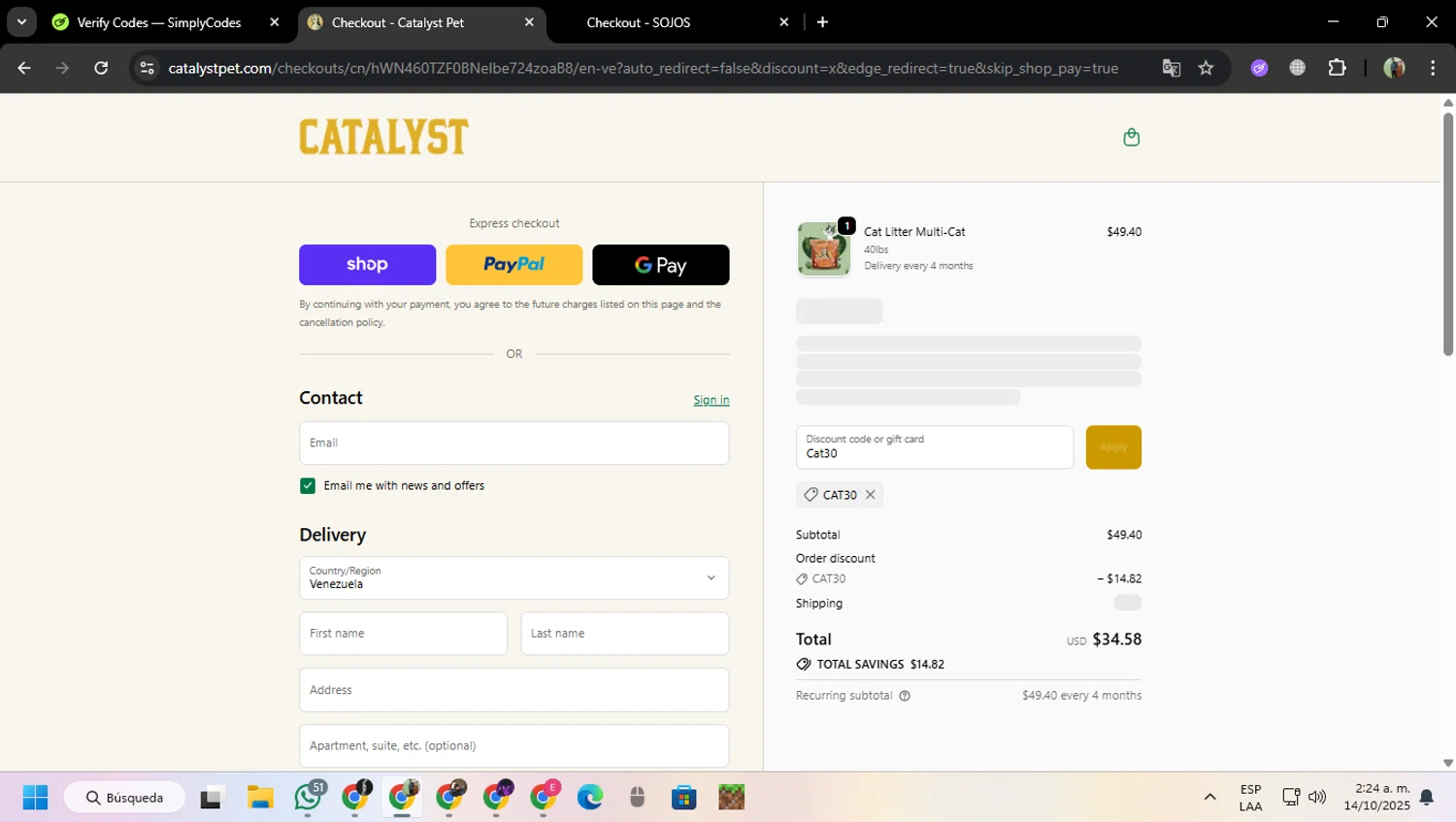Screen dimensions: 1456x822
Task: Open the Chrome profile avatar
Action: click(1394, 68)
